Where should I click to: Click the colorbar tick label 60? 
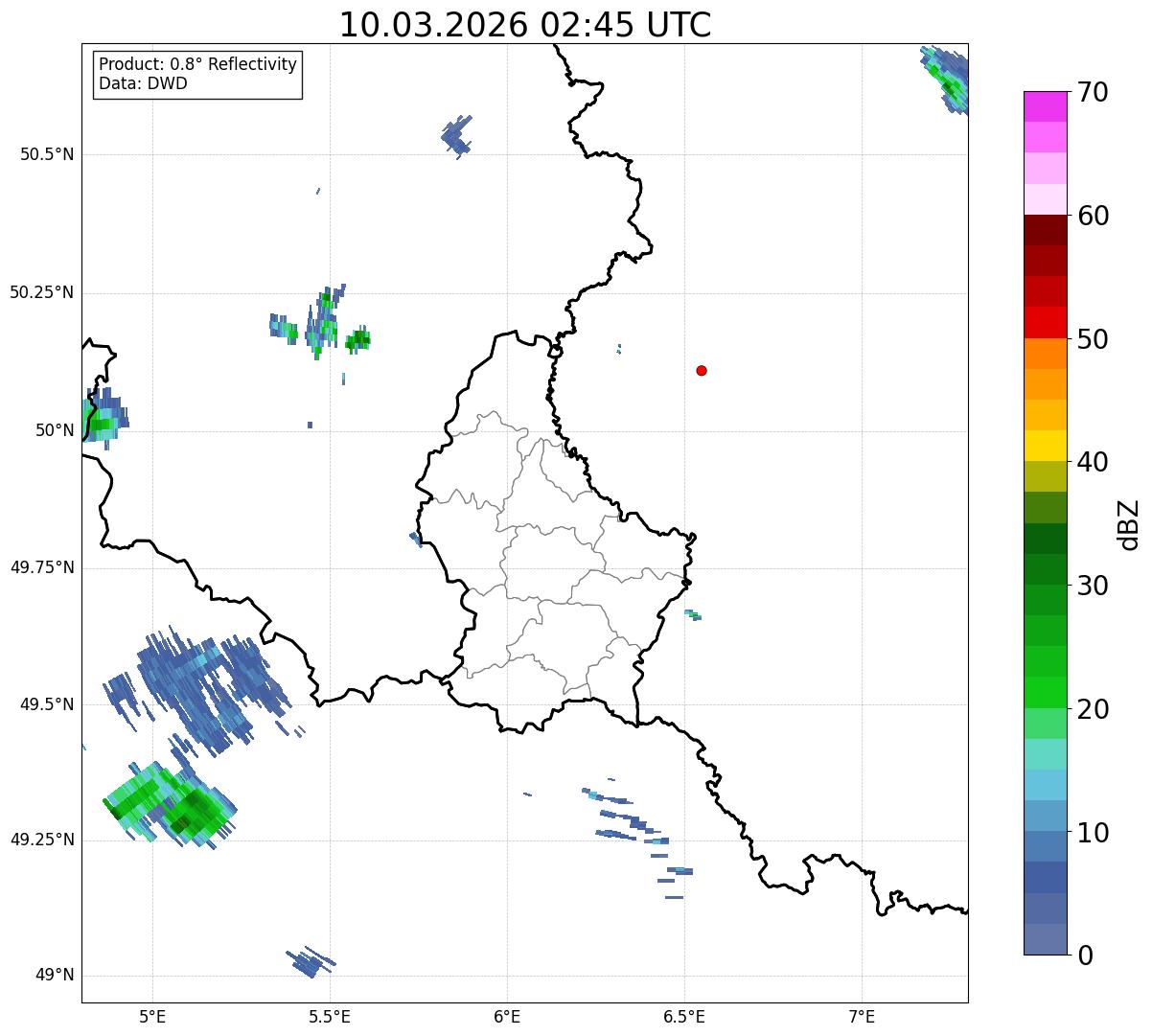[x=1094, y=216]
